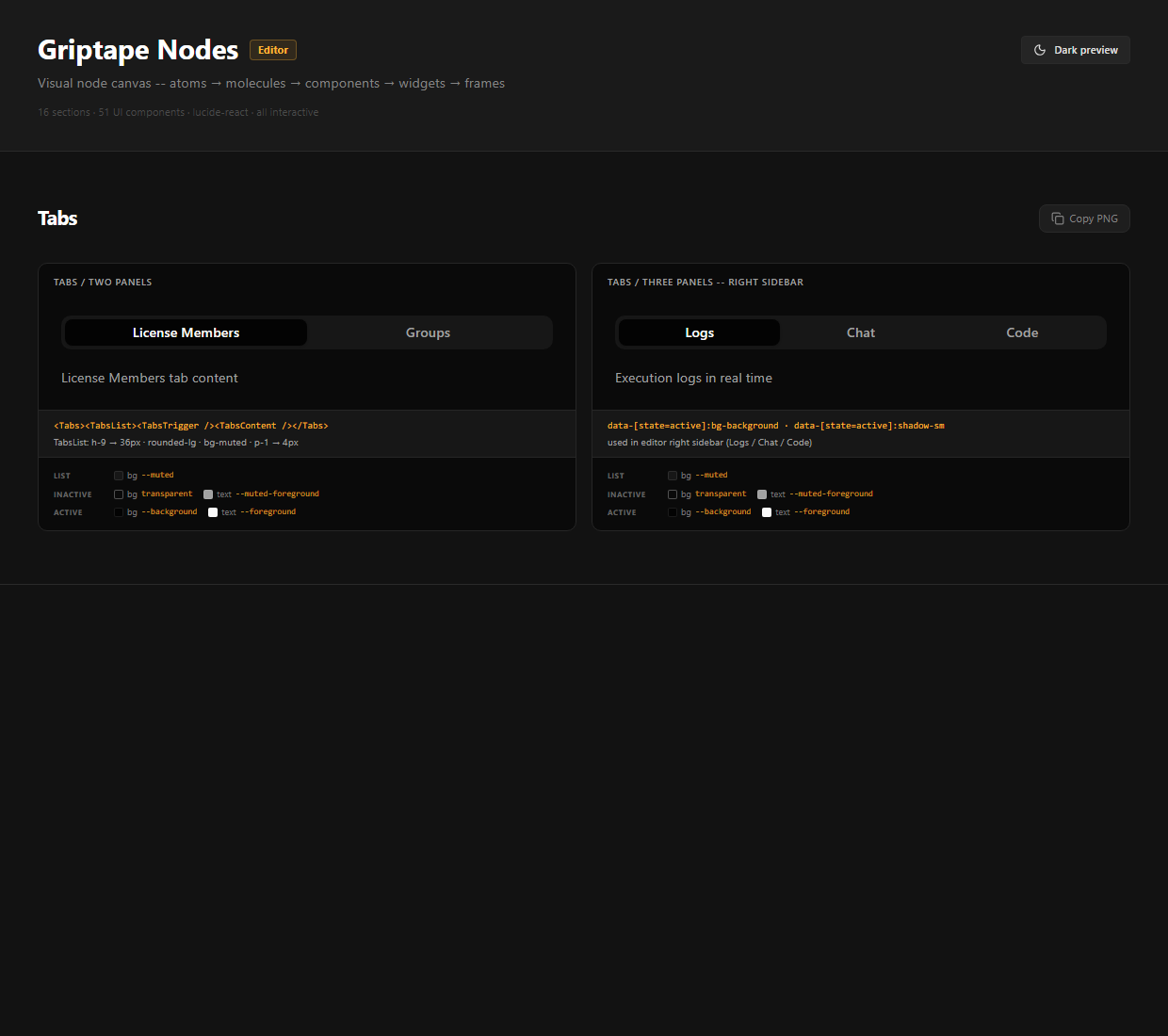Click ACTIVE bg --background swatch in Two Panels card
Image resolution: width=1168 pixels, height=1036 pixels.
tap(119, 512)
